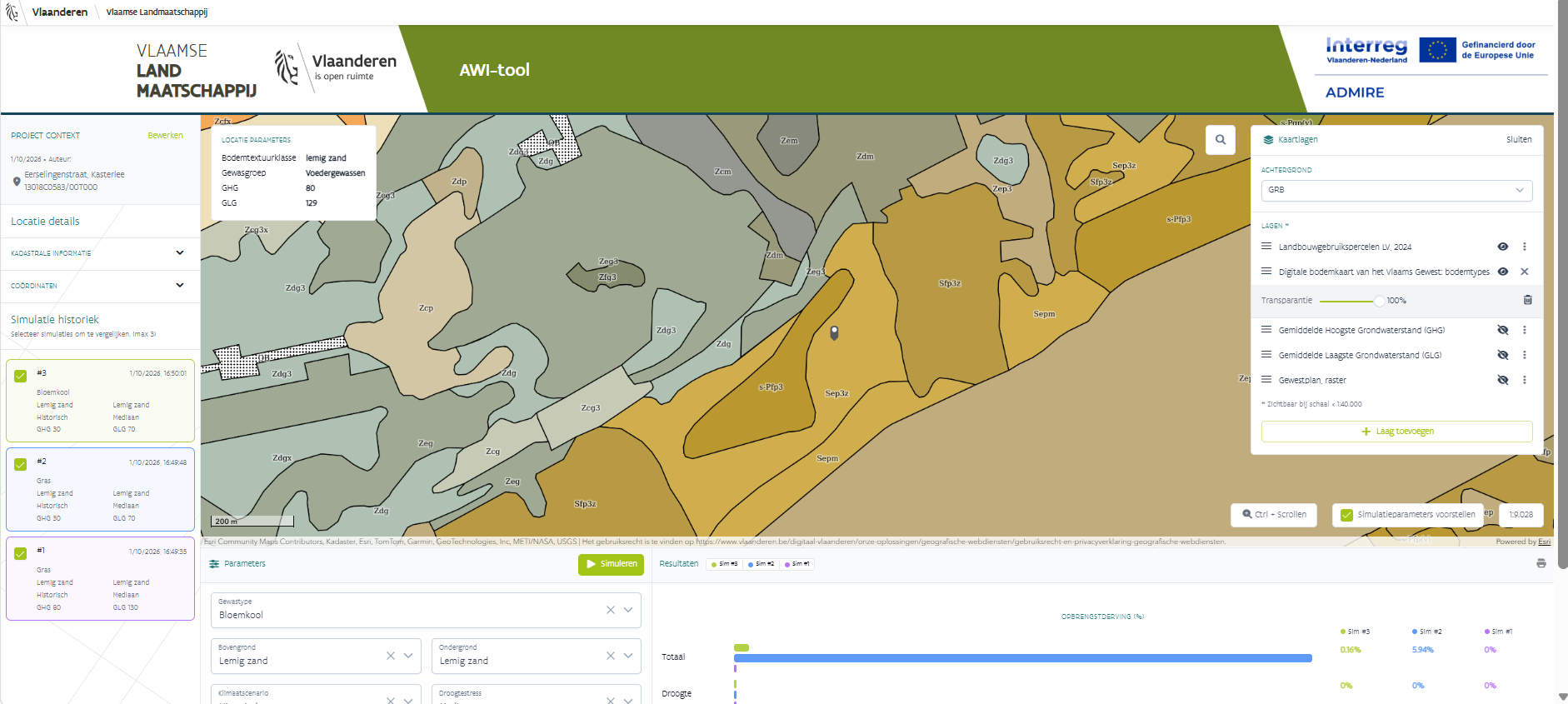Clear the Gewastype Bloemkool selection
This screenshot has height=704, width=1568.
611,610
